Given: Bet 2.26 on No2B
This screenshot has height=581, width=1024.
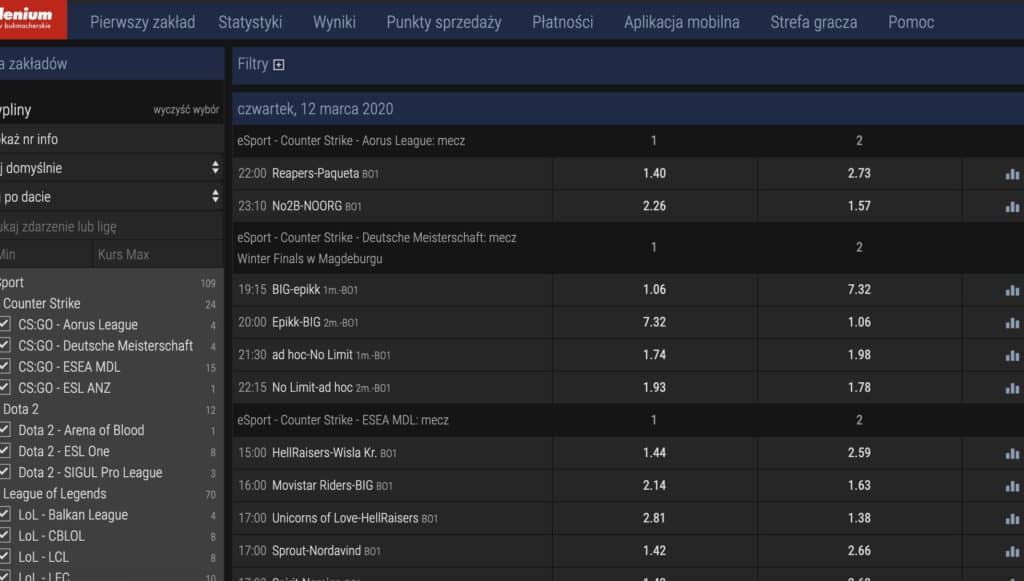Looking at the screenshot, I should pyautogui.click(x=654, y=206).
